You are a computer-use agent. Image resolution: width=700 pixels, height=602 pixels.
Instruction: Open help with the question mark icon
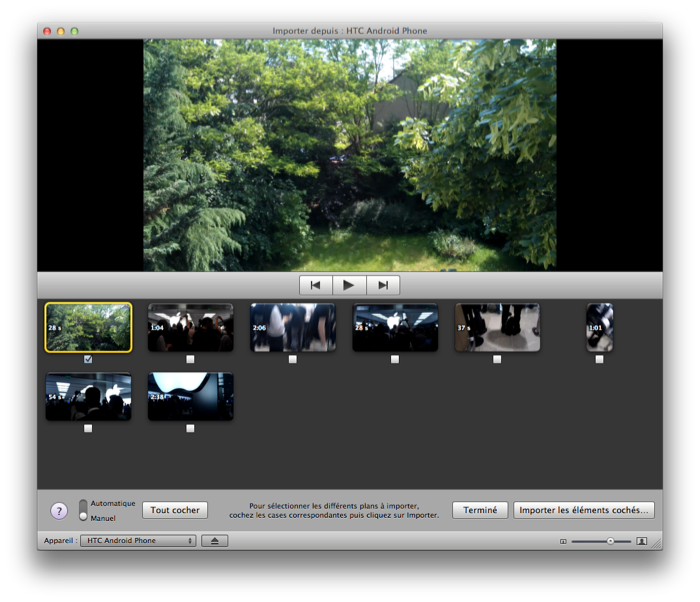(59, 511)
